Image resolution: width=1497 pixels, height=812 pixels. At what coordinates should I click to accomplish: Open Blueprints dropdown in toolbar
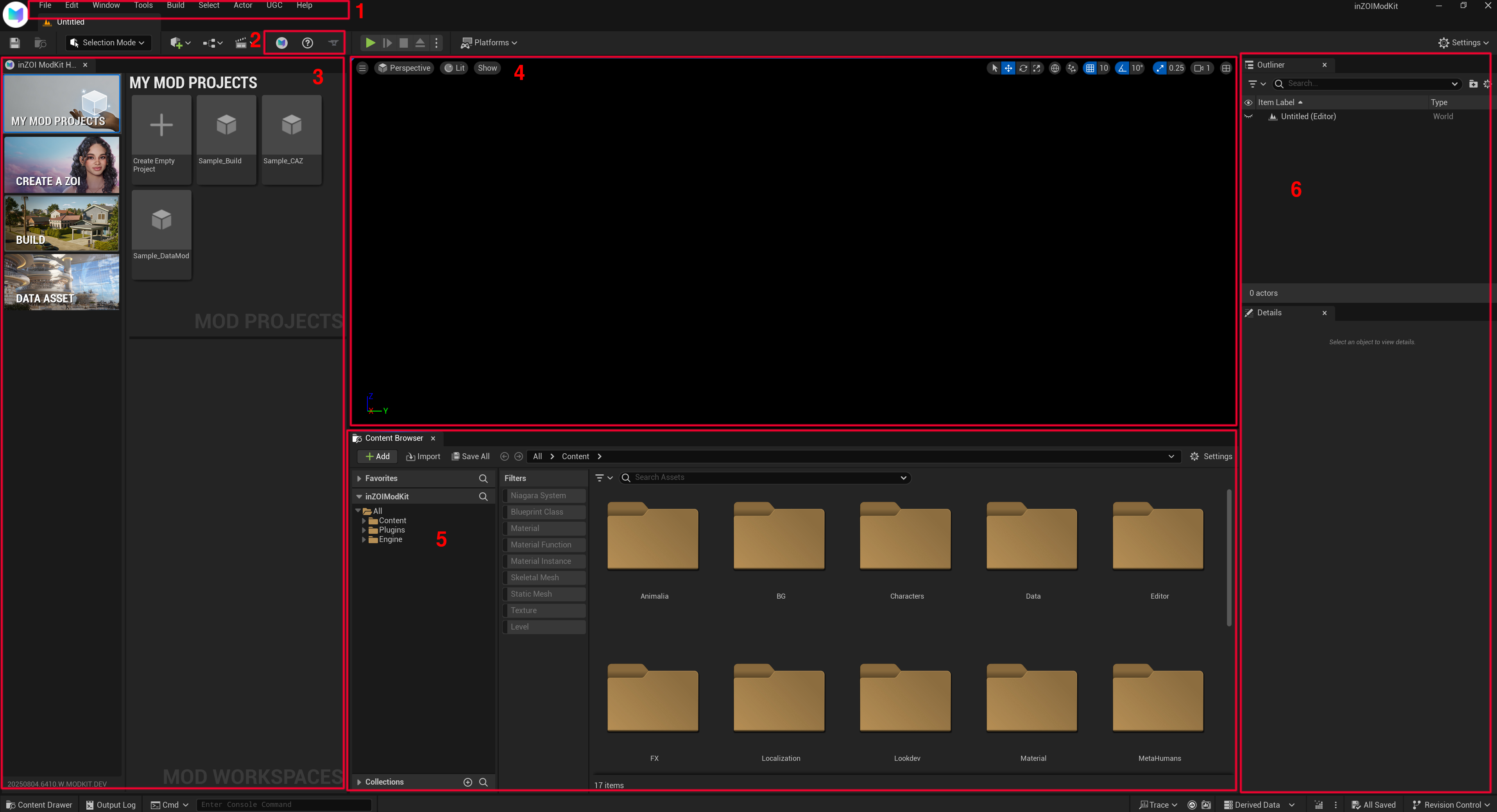[x=213, y=43]
